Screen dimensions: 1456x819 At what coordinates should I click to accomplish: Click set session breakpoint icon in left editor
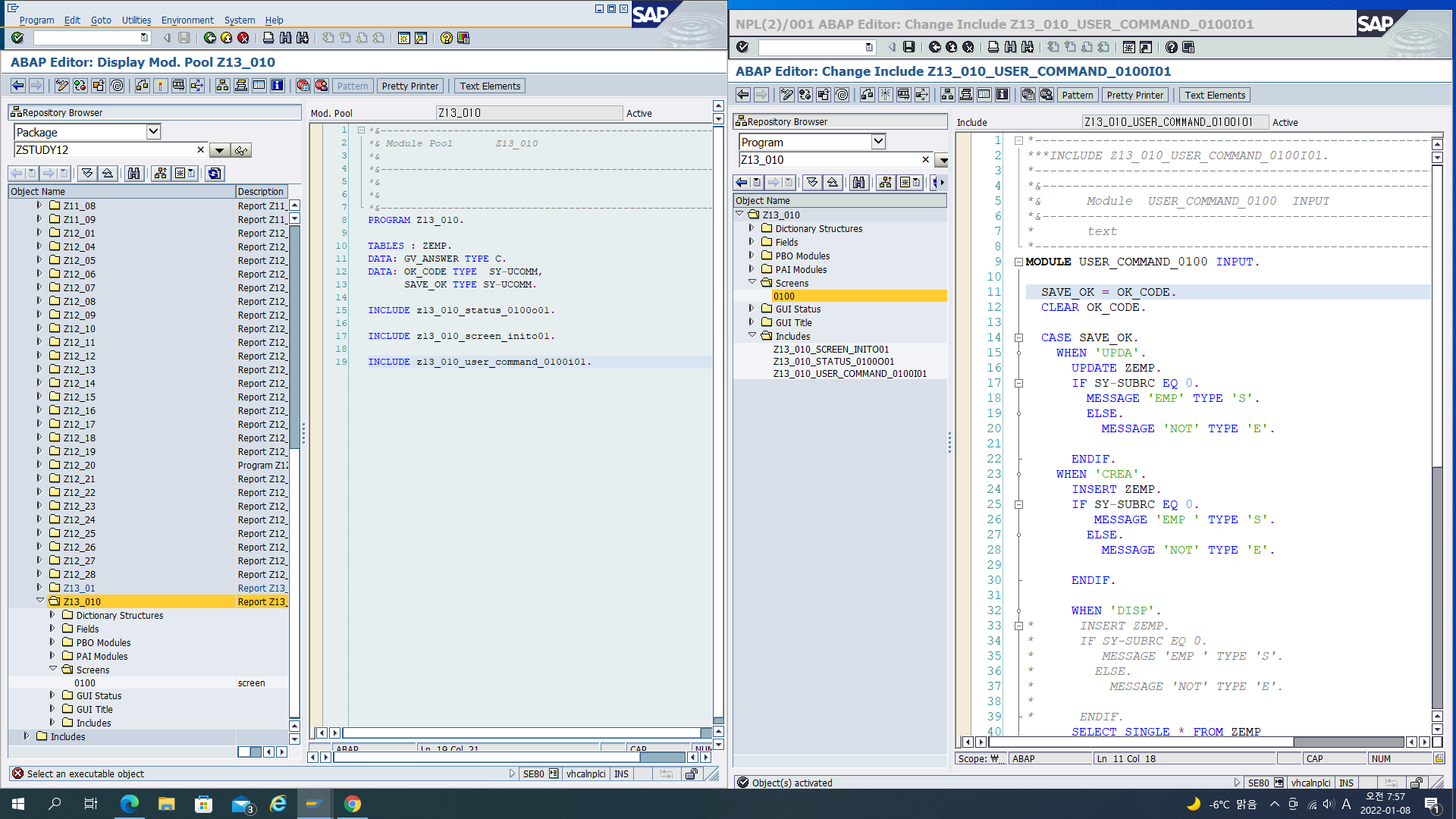[303, 86]
